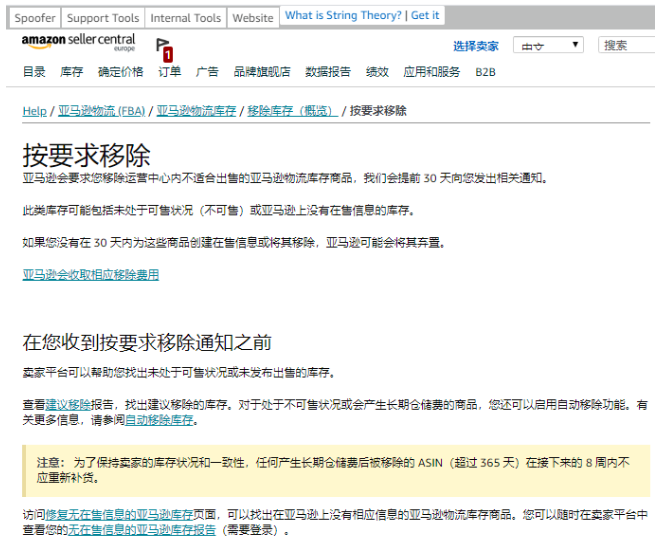Click the What is String Theory link
The height and width of the screenshot is (546, 663).
pos(343,15)
